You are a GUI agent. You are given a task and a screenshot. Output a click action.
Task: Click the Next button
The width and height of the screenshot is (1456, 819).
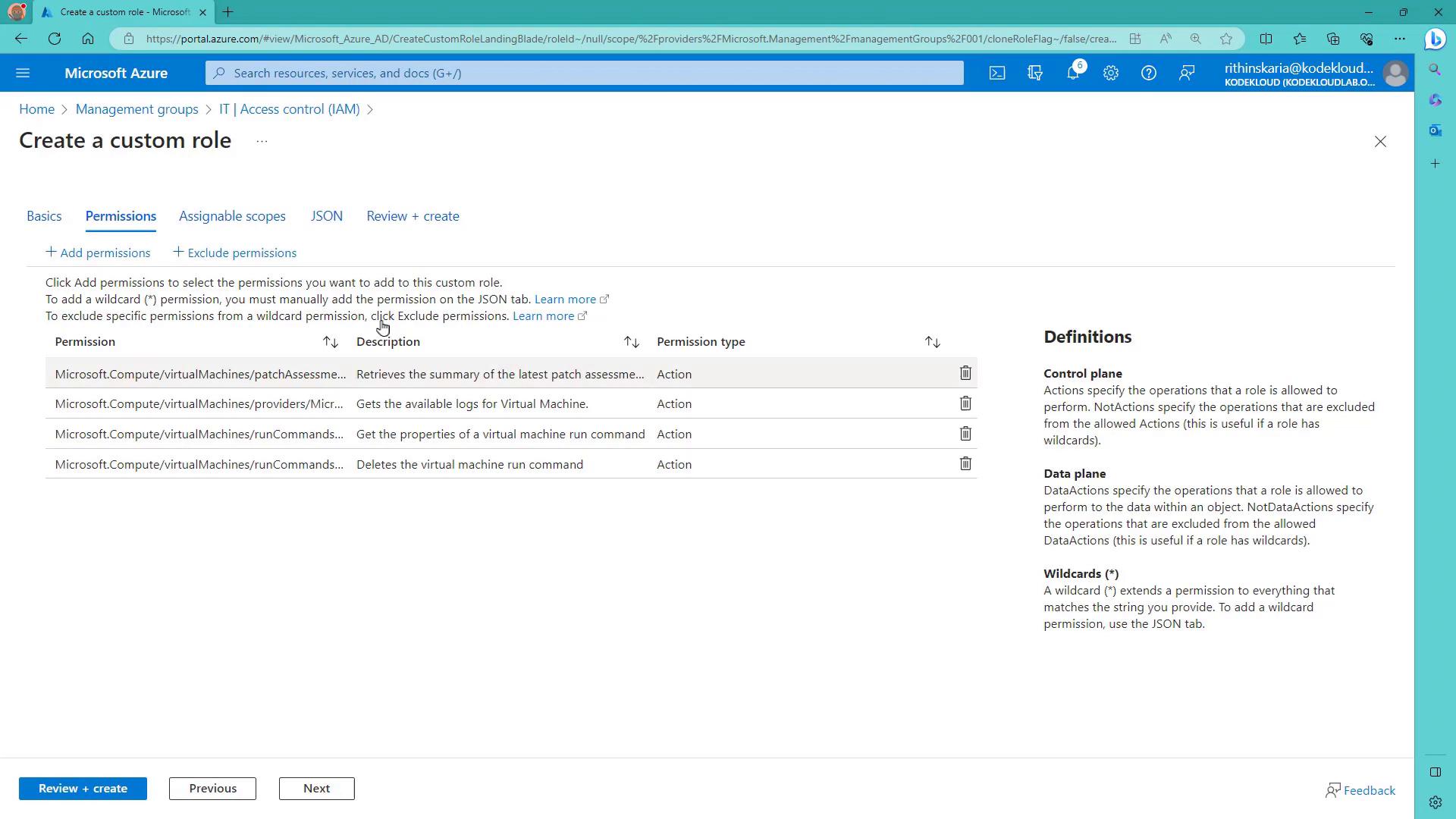coord(316,789)
